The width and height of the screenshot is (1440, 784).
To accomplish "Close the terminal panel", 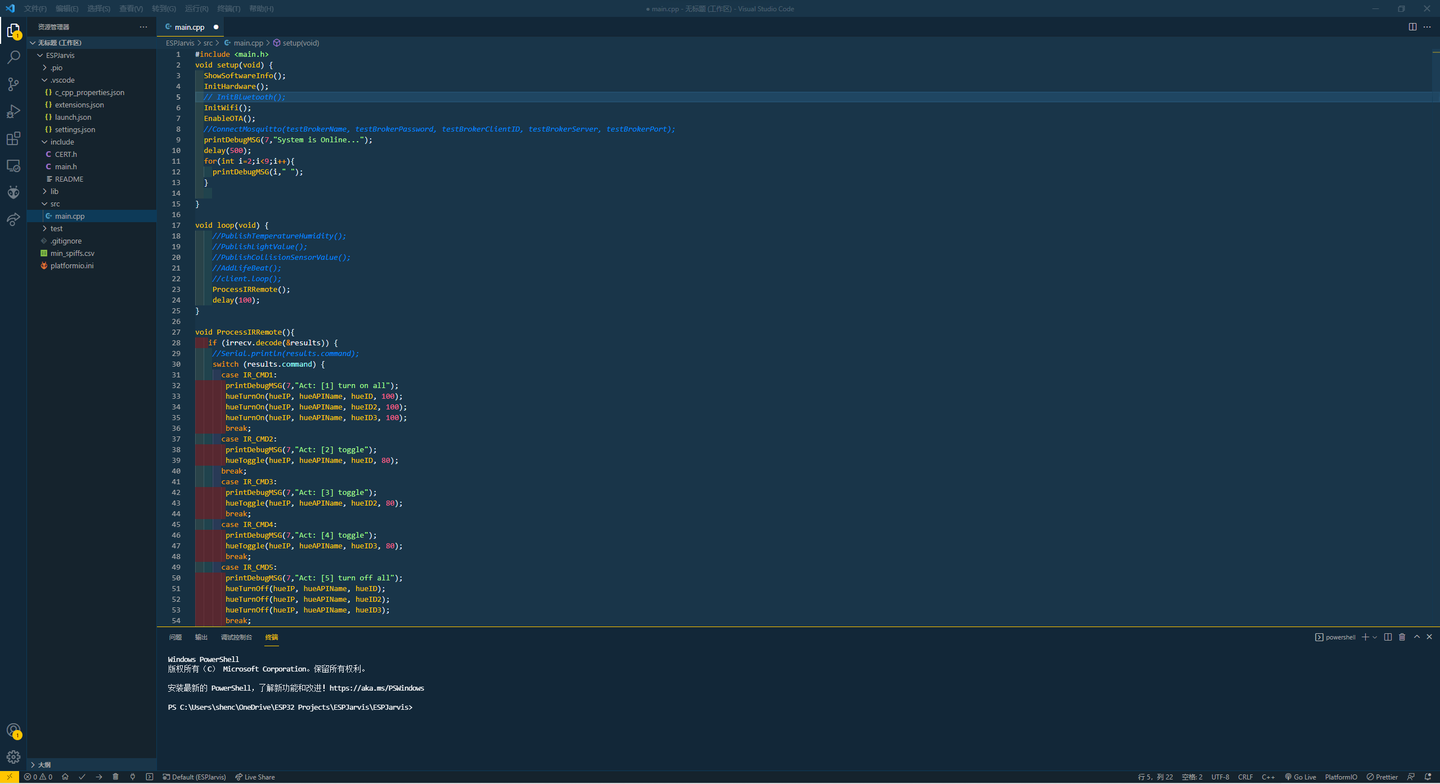I will click(1429, 637).
